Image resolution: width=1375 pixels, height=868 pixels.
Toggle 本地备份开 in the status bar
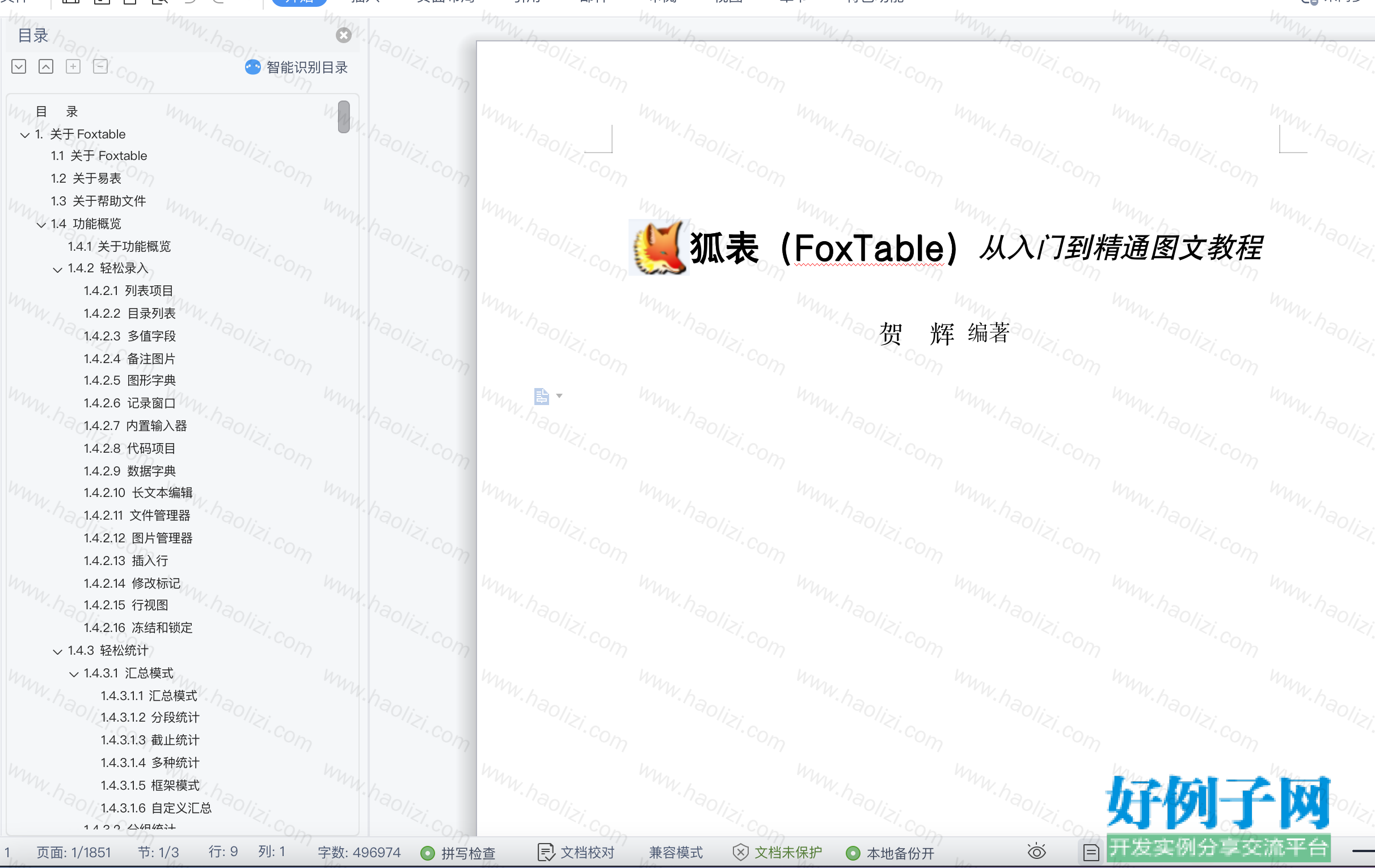coord(890,853)
